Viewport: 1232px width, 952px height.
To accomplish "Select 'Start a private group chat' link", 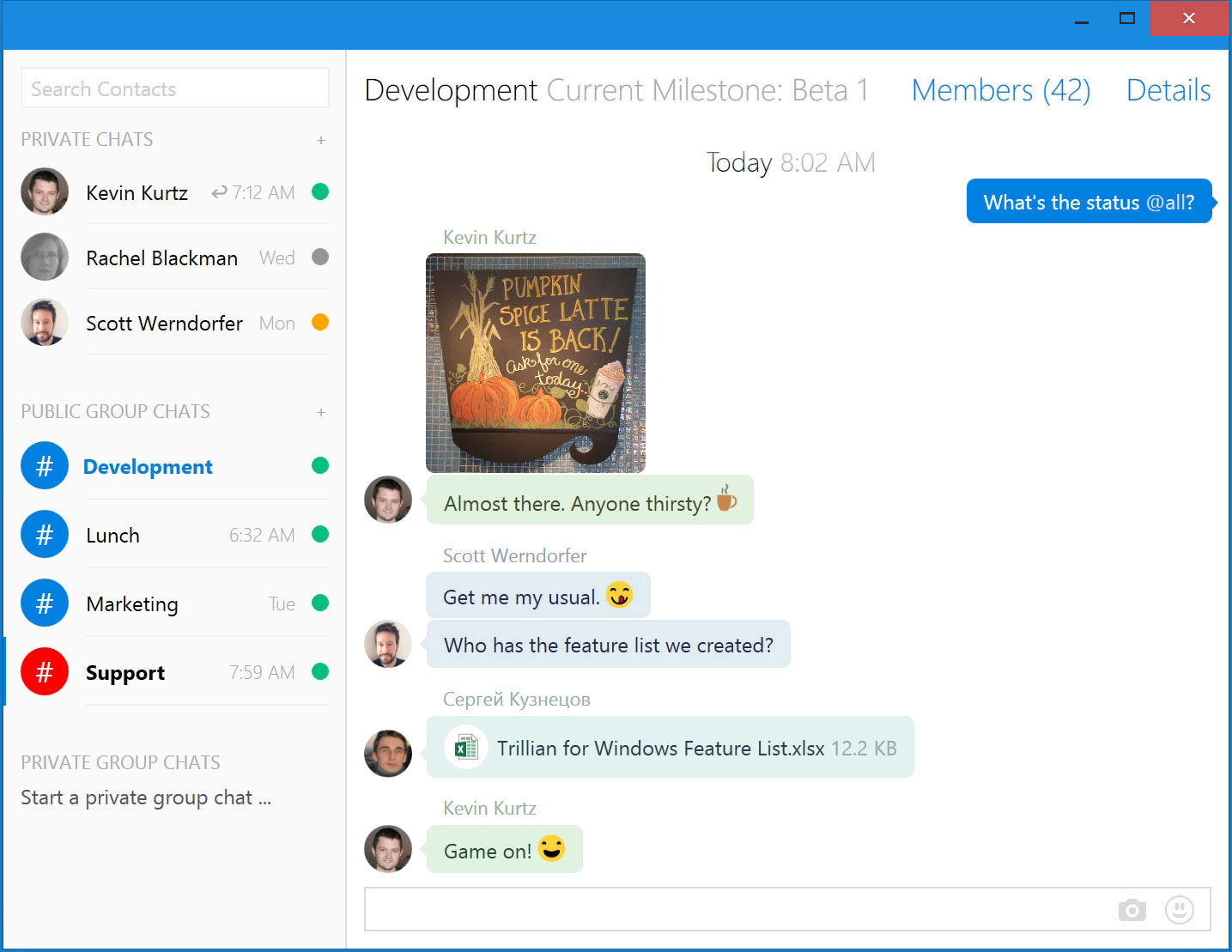I will point(144,797).
